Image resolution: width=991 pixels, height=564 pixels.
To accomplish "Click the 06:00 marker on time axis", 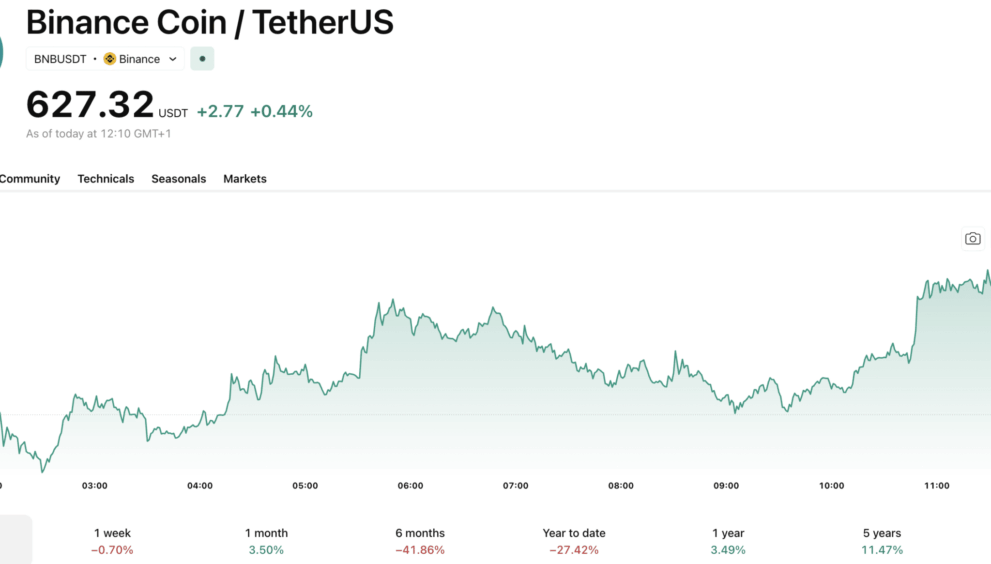I will (410, 486).
